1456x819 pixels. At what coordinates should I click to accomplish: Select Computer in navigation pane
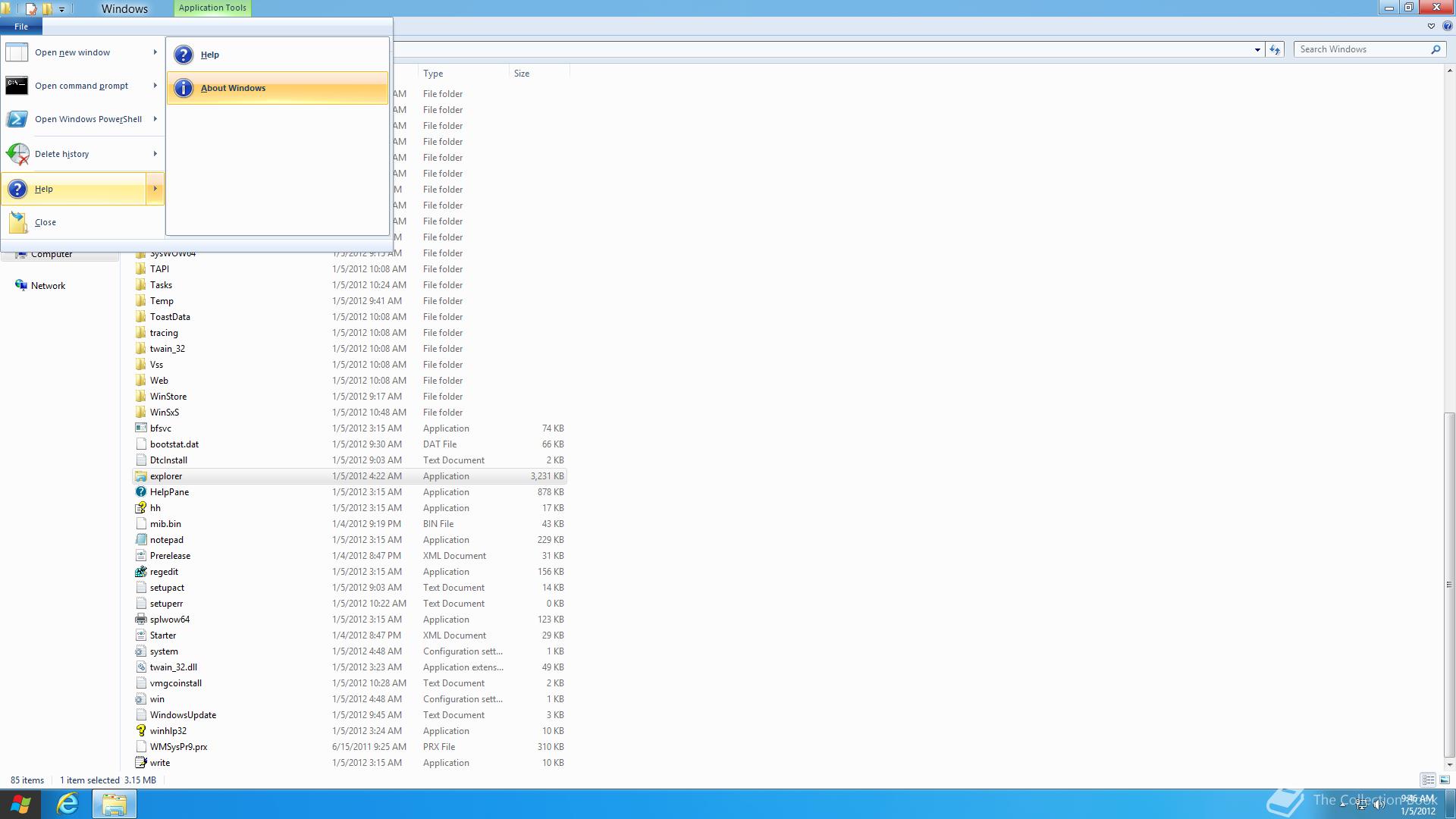click(x=52, y=255)
